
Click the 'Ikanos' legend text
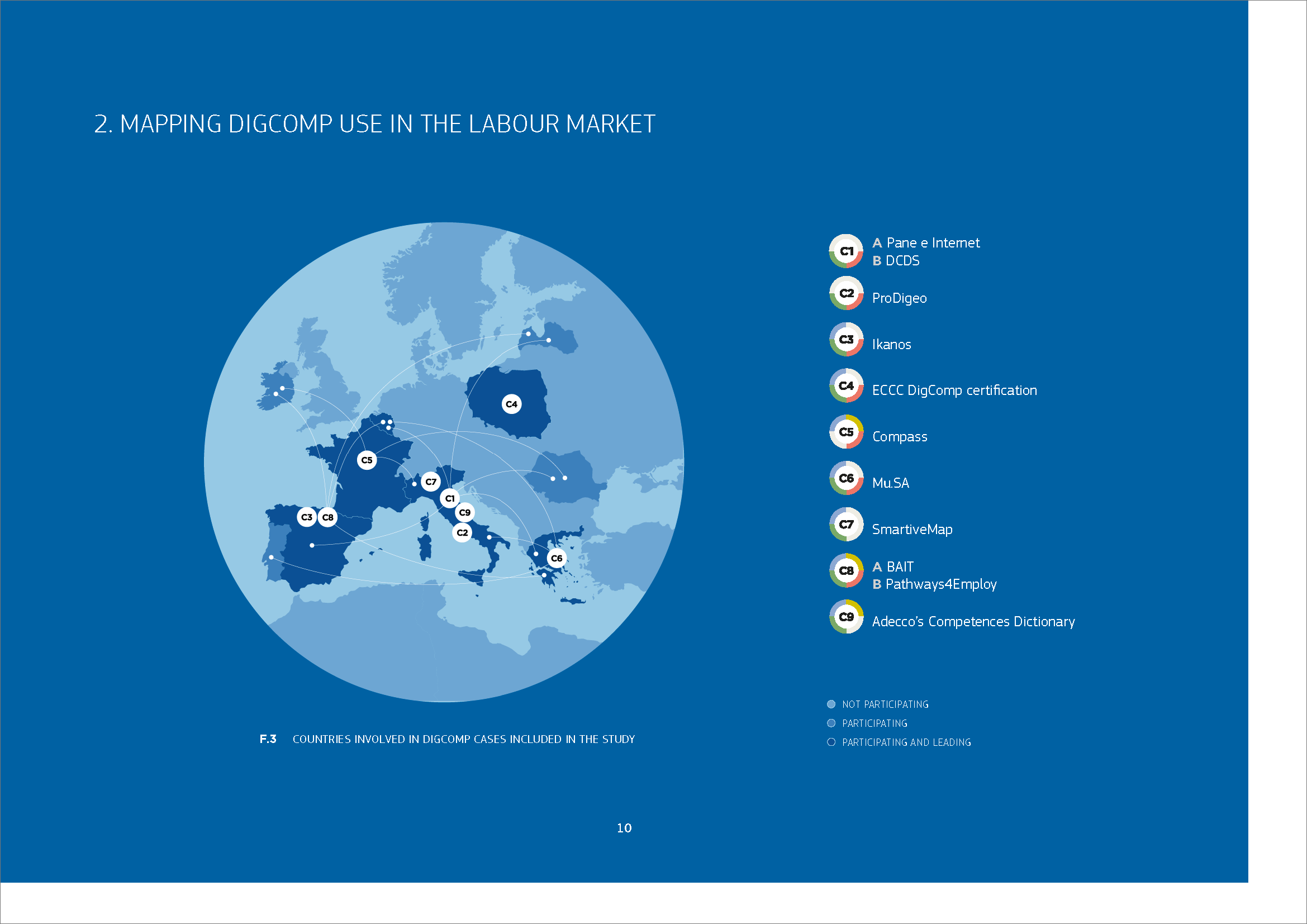coord(891,344)
